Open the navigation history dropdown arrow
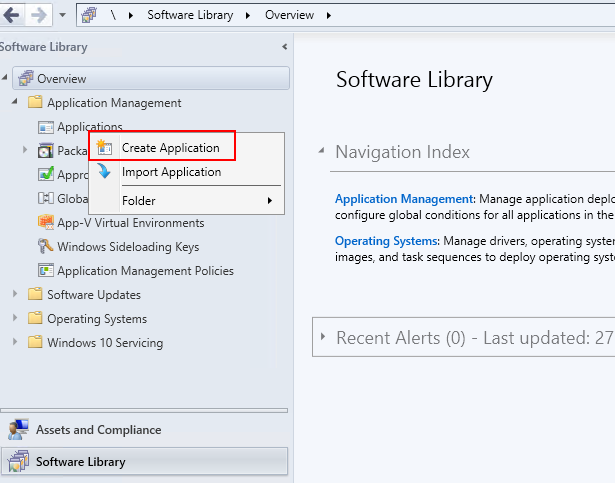The height and width of the screenshot is (483, 615). 62,15
